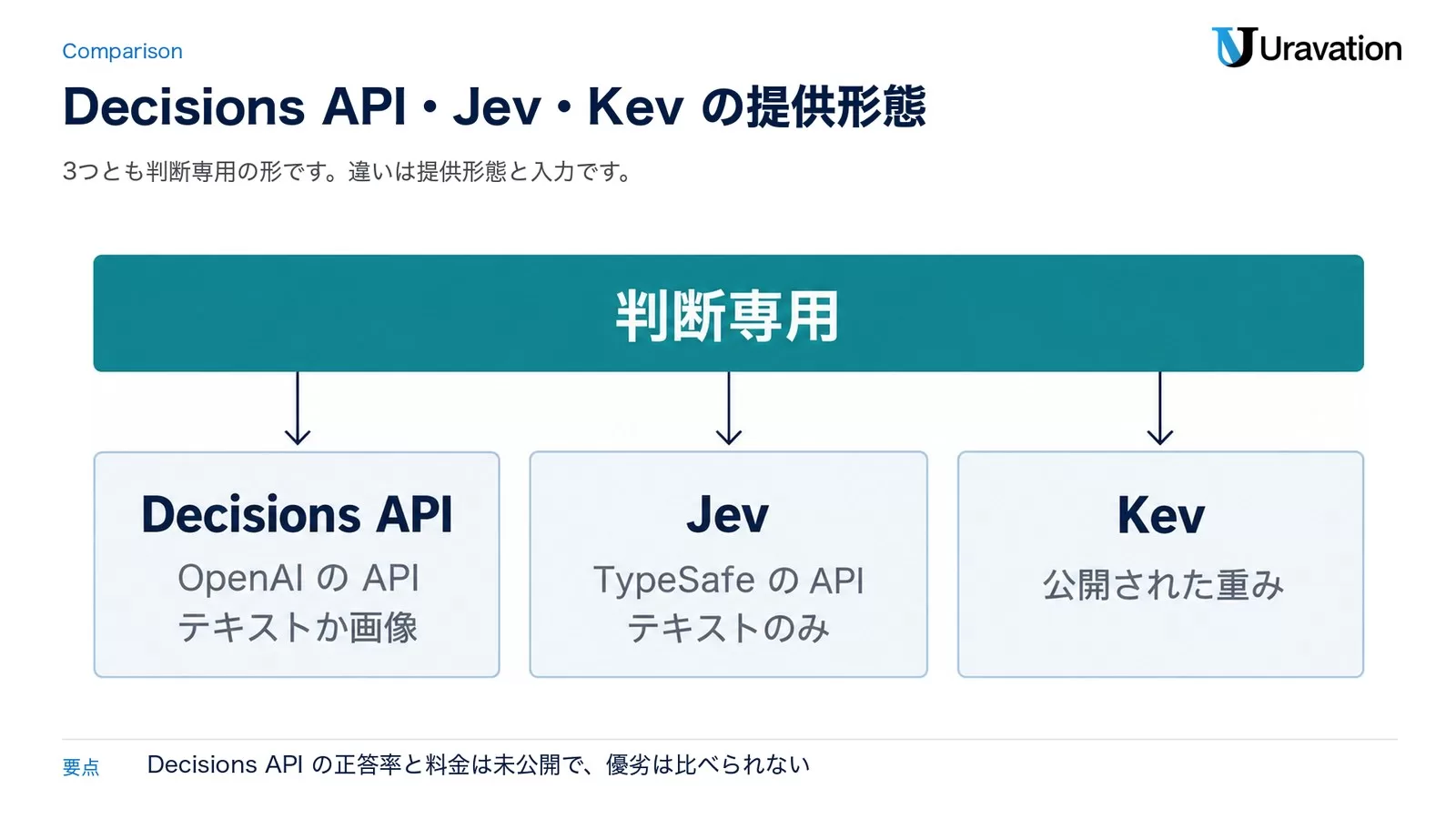Click the 'テキストか画像' text

click(298, 627)
